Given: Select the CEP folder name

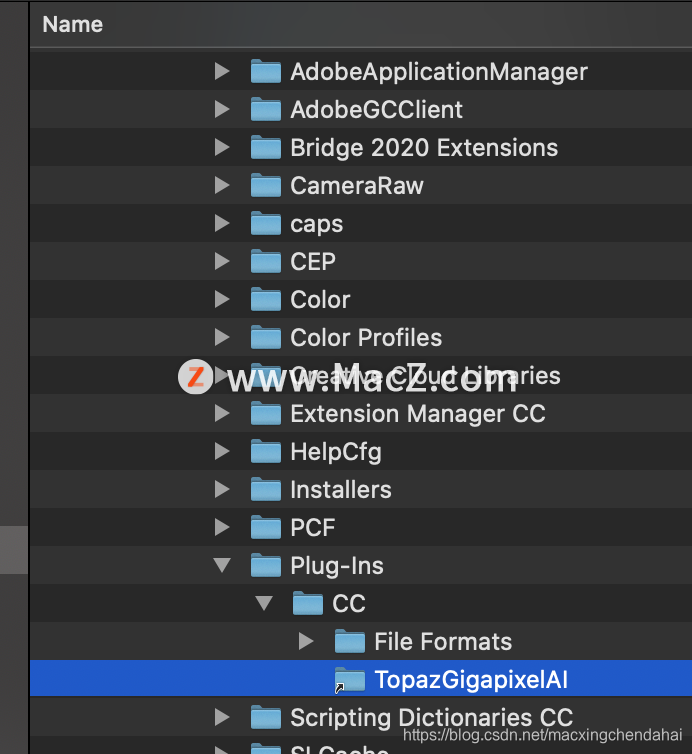Looking at the screenshot, I should 313,262.
